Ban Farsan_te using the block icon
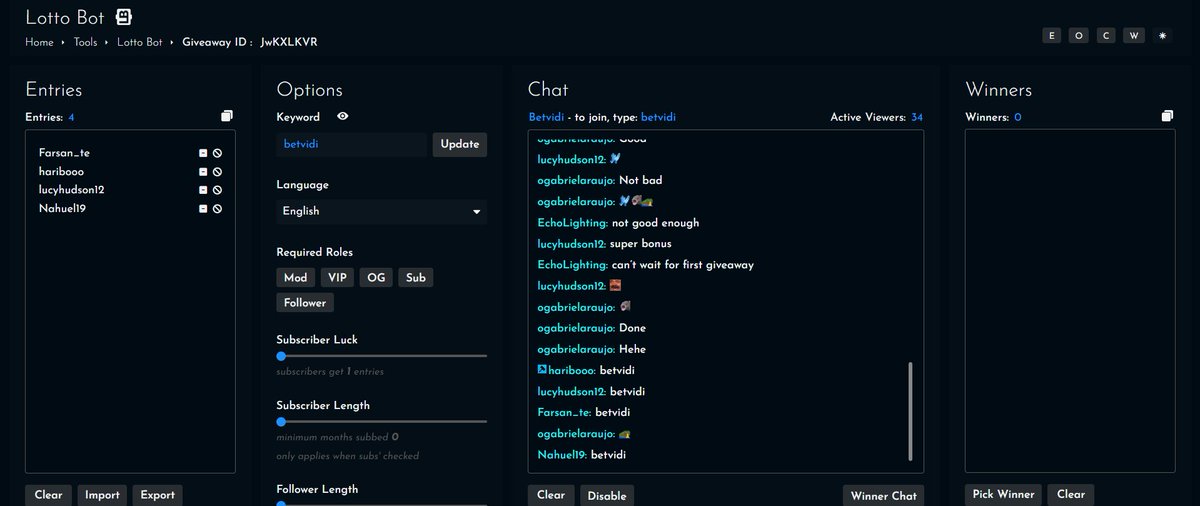This screenshot has height=506, width=1200. pos(217,153)
